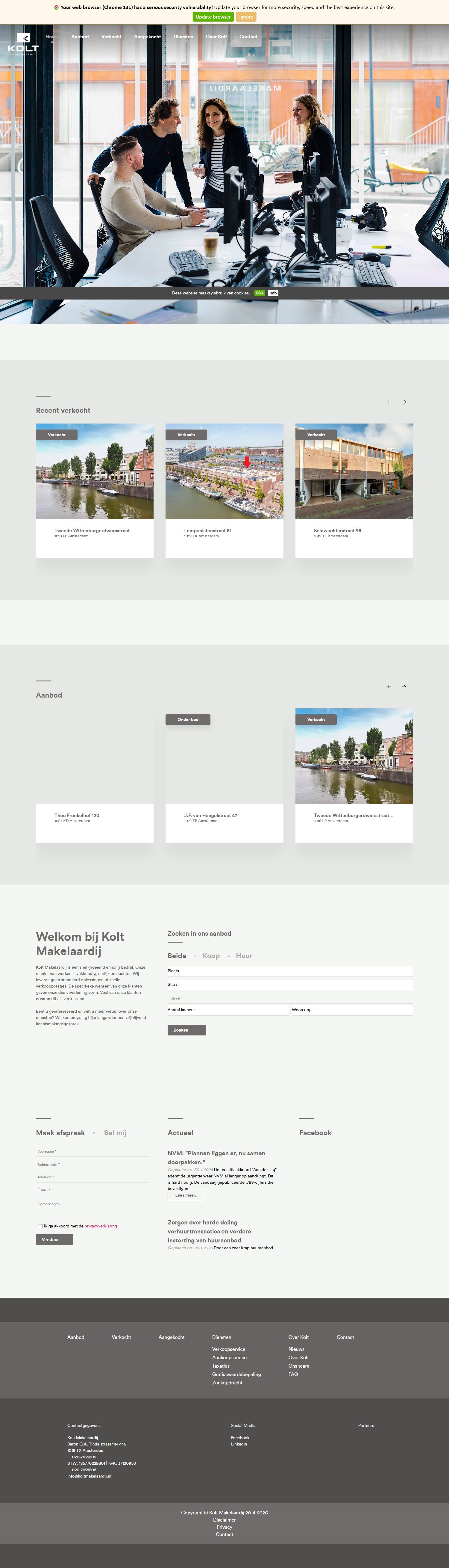449x1568 pixels.
Task: Click the right arrow in Aanbod carousel
Action: (x=404, y=687)
